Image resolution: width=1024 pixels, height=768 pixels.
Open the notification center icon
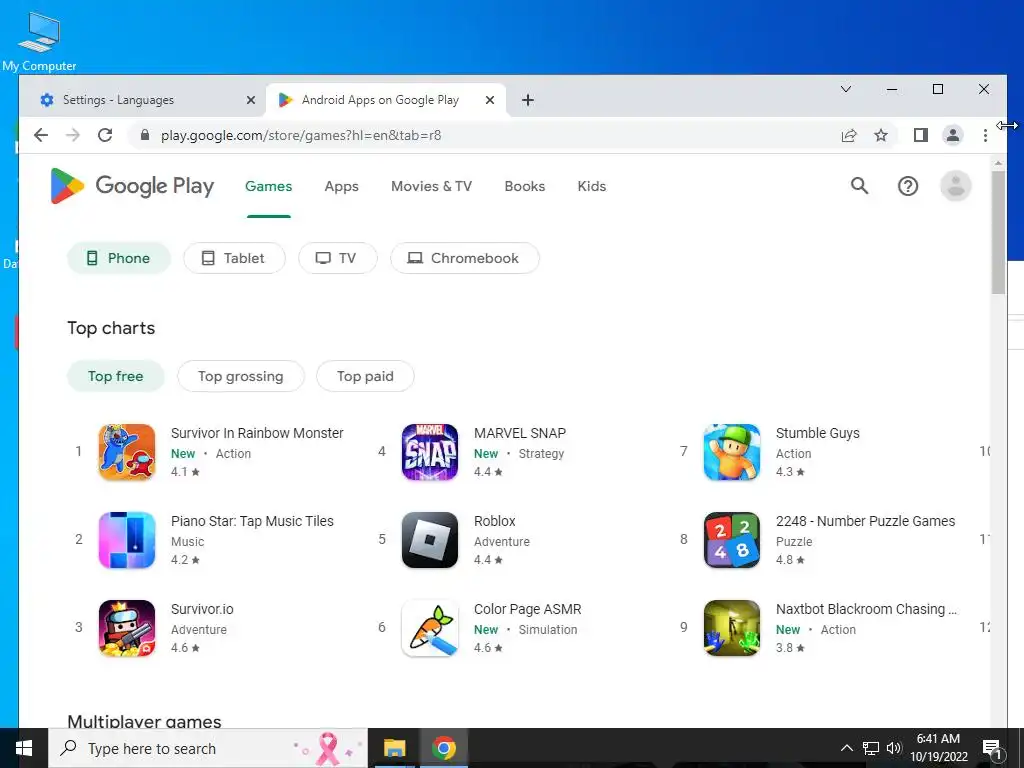[x=993, y=748]
